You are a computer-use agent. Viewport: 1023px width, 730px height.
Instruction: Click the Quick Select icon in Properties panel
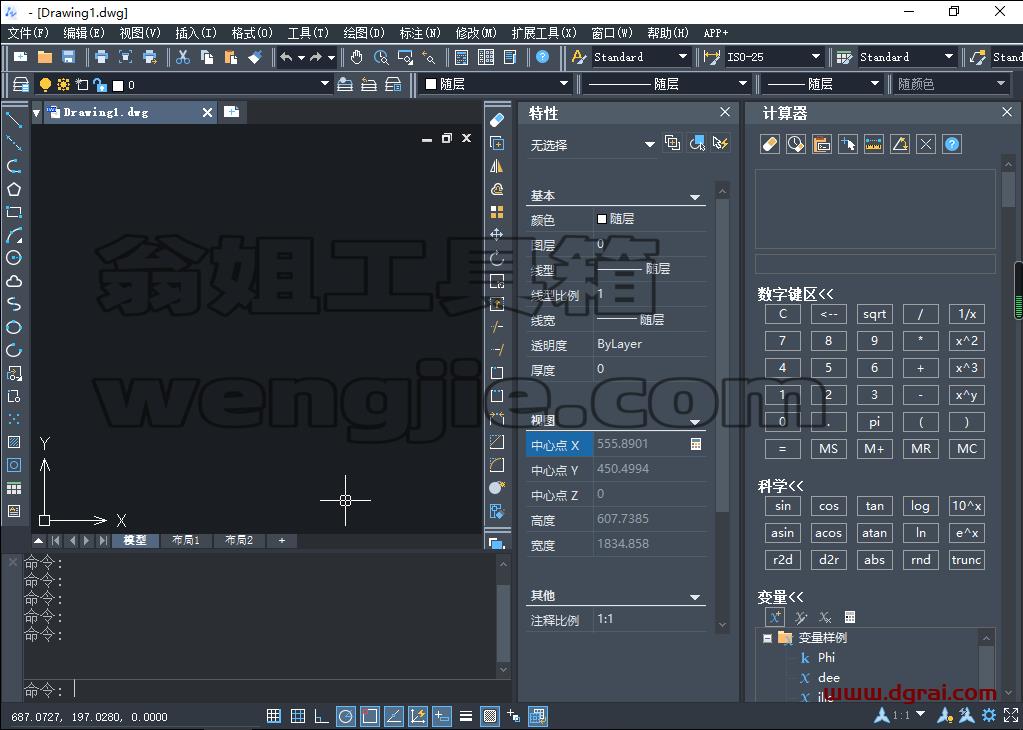[720, 143]
